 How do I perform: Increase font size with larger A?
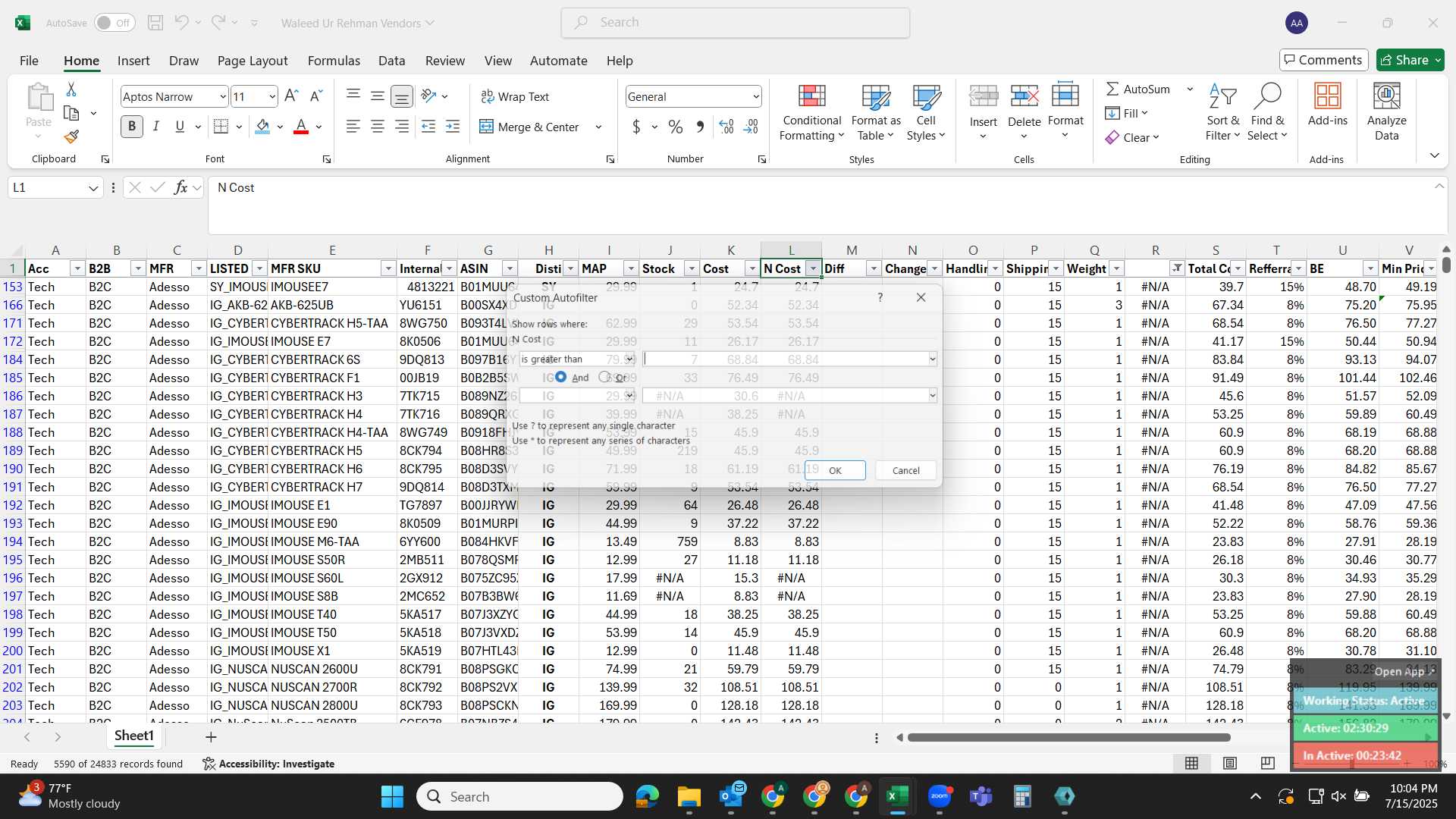tap(291, 96)
